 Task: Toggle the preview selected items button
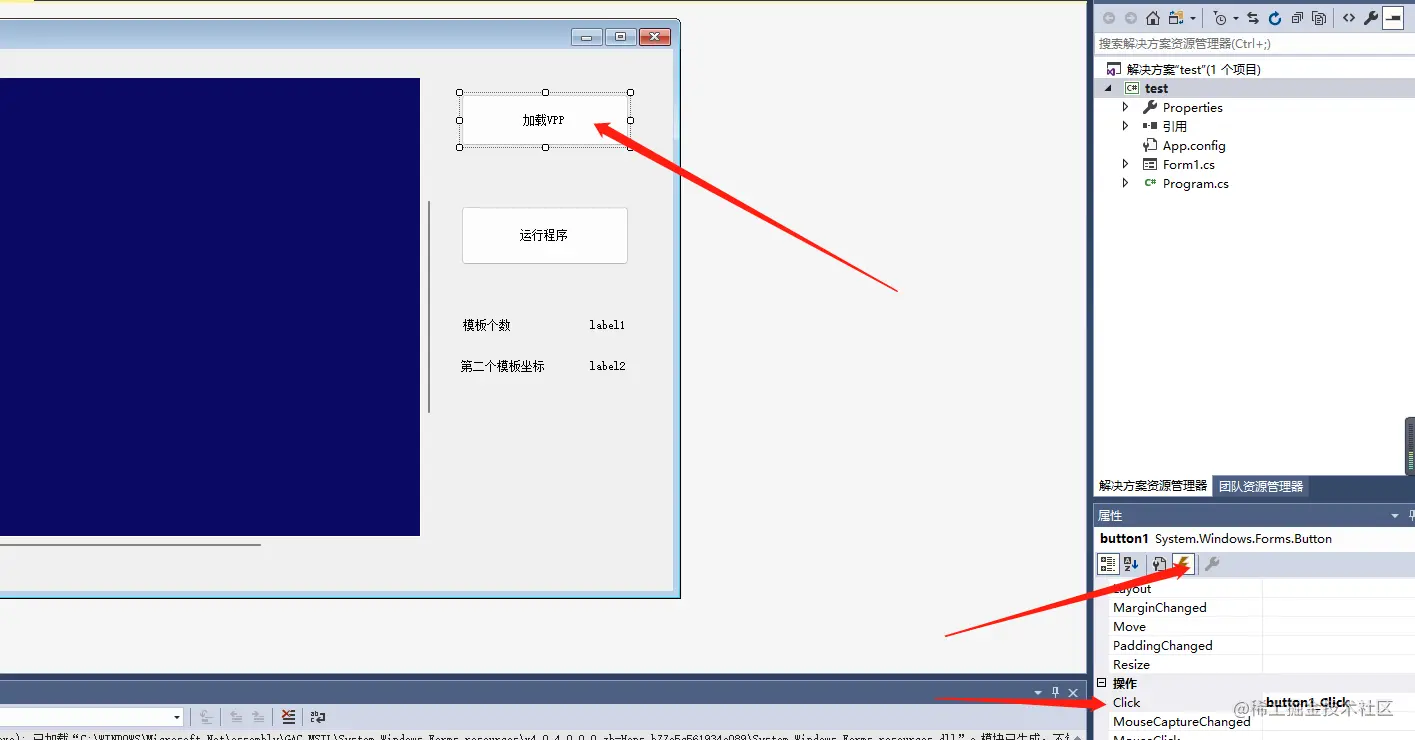[1393, 18]
